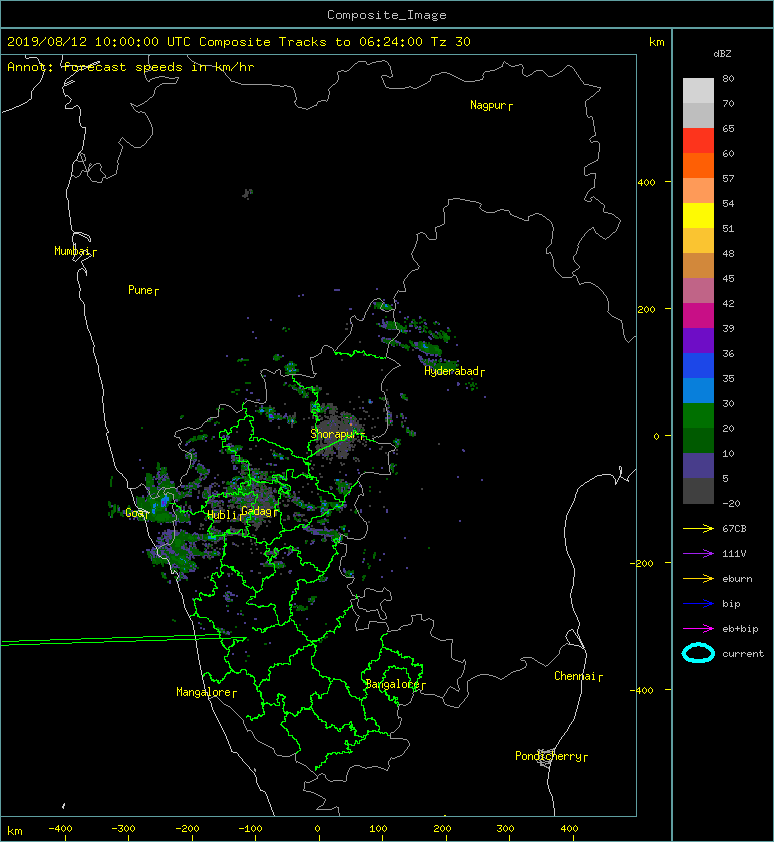Click the eburn arrow legend icon
774x842 pixels.
pos(698,578)
